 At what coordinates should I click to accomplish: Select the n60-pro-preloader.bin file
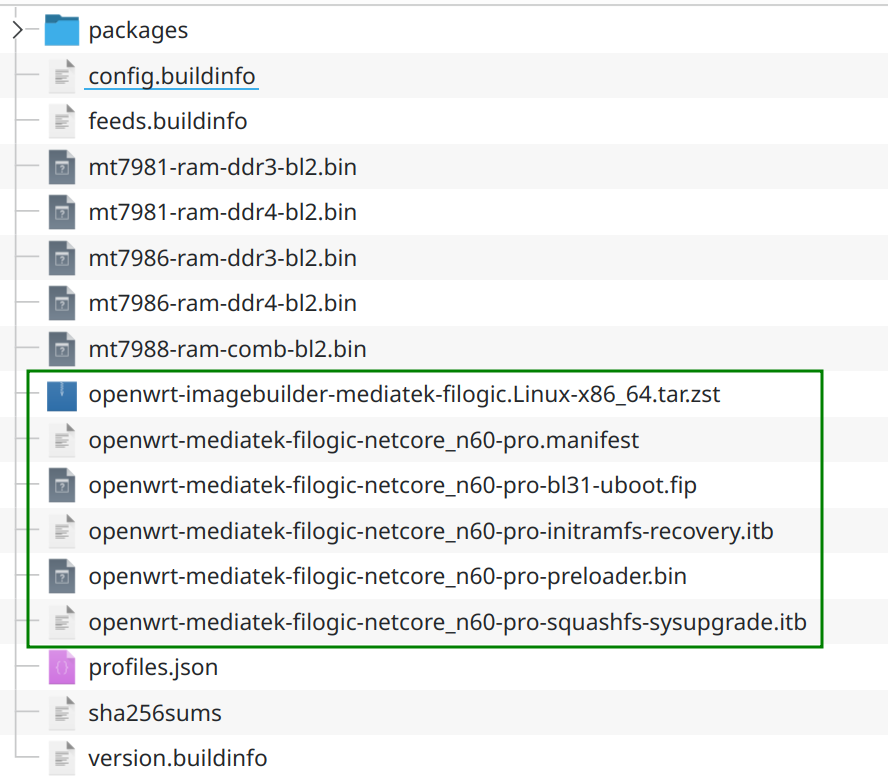point(387,577)
